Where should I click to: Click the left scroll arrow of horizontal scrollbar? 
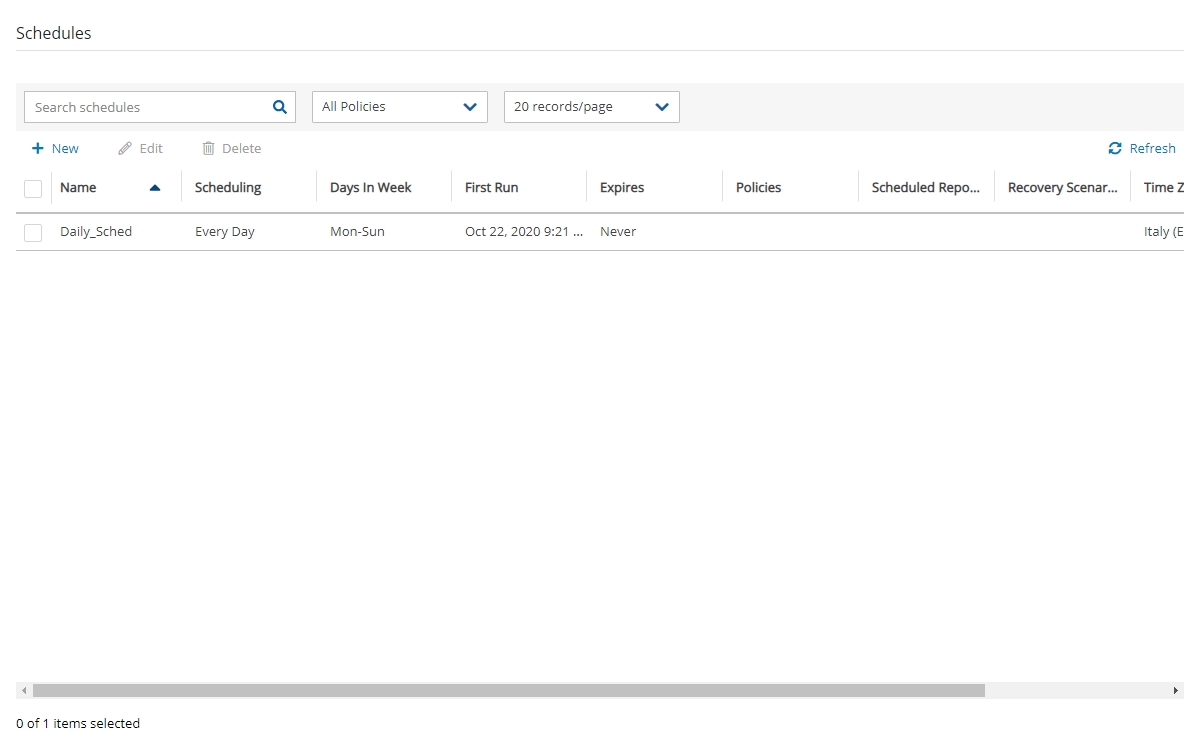tap(24, 691)
